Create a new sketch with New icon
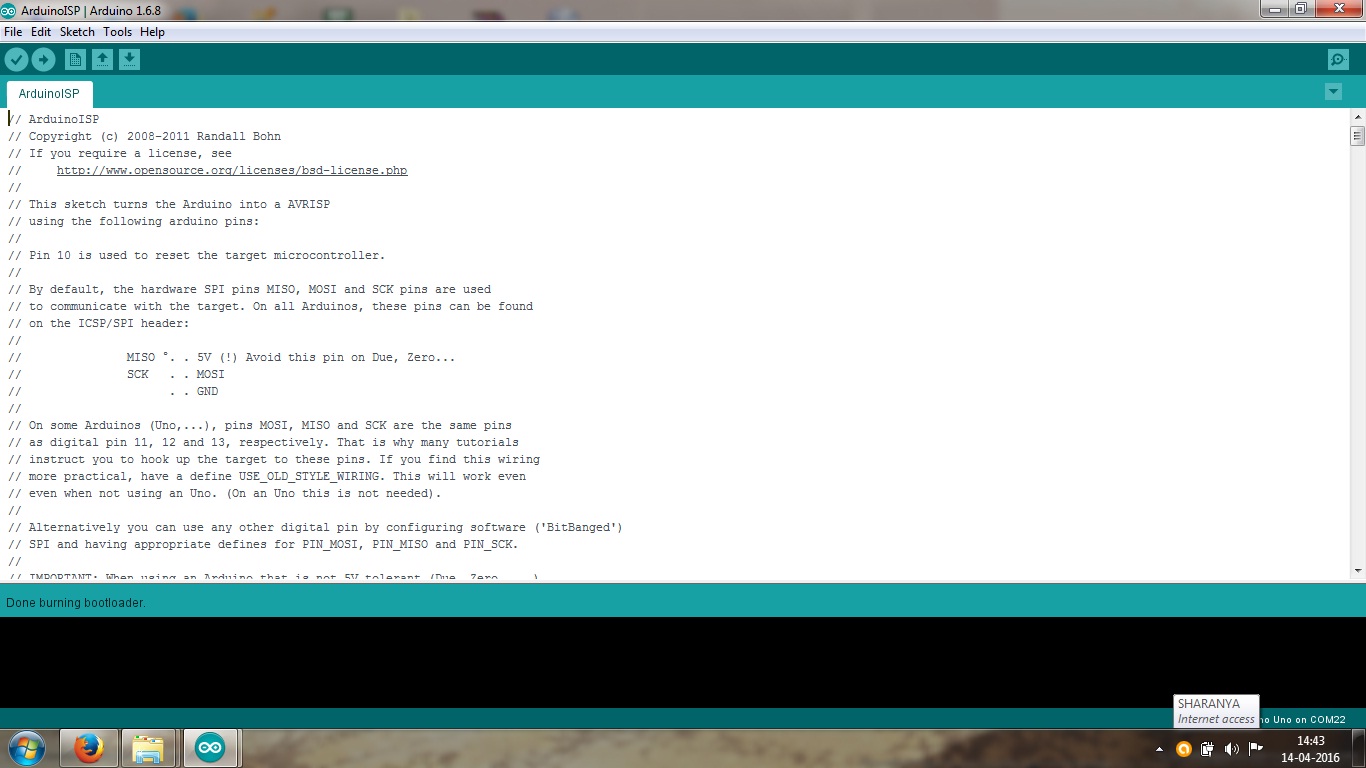Screen dimensions: 1366x768 click(x=75, y=60)
